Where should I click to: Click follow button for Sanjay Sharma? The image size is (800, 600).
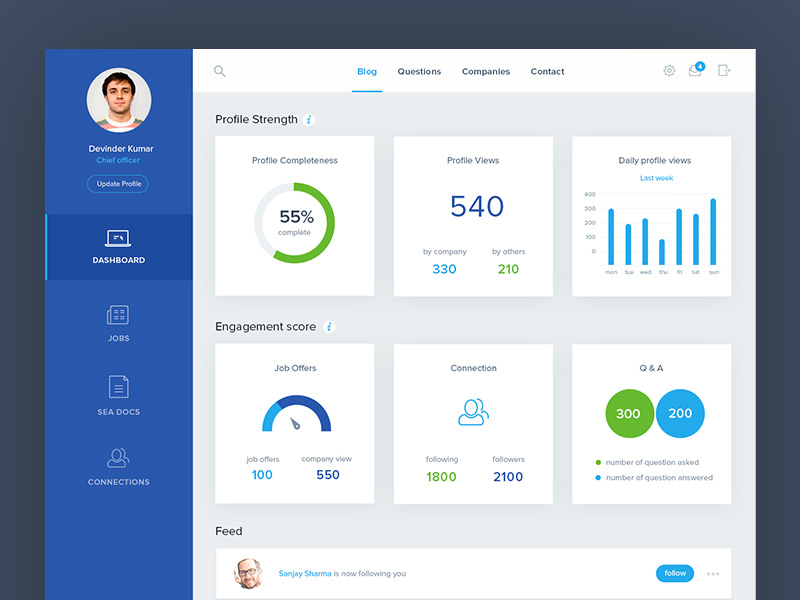click(x=674, y=573)
